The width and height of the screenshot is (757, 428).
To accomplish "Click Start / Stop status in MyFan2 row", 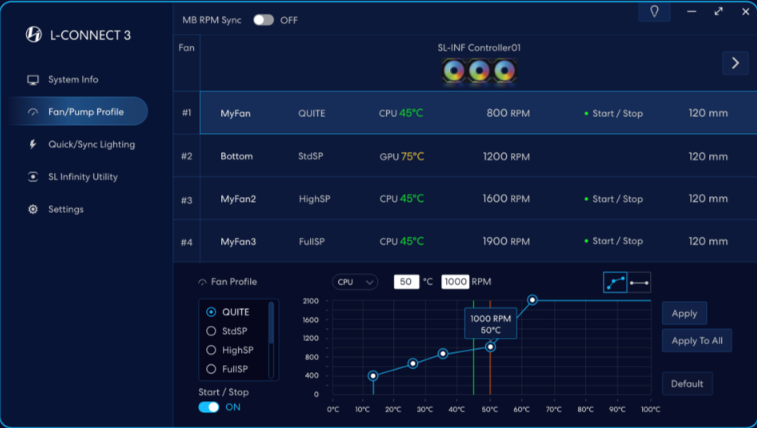I will pos(613,199).
